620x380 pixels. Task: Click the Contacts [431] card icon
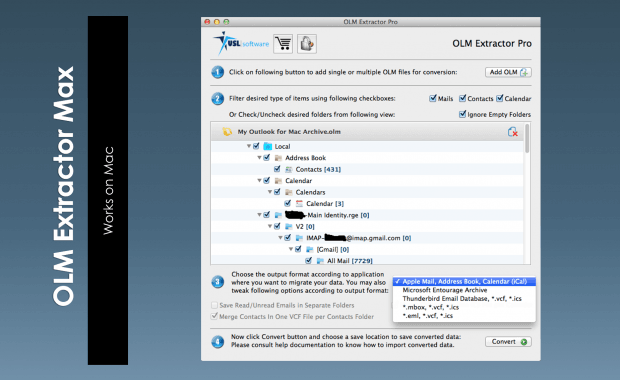click(289, 169)
